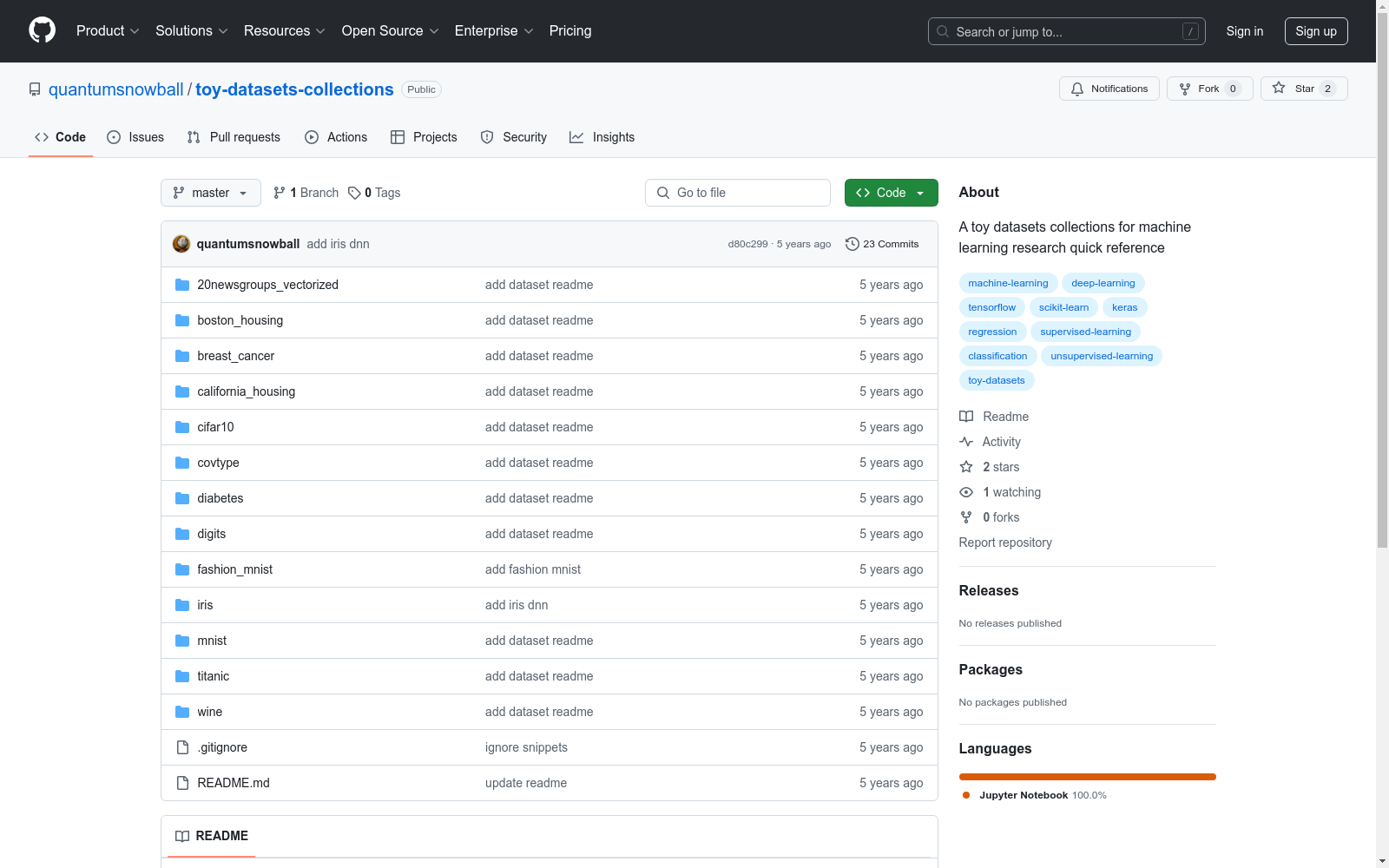Screen dimensions: 1389x868
Task: Open the 1 Branch link
Action: click(306, 193)
